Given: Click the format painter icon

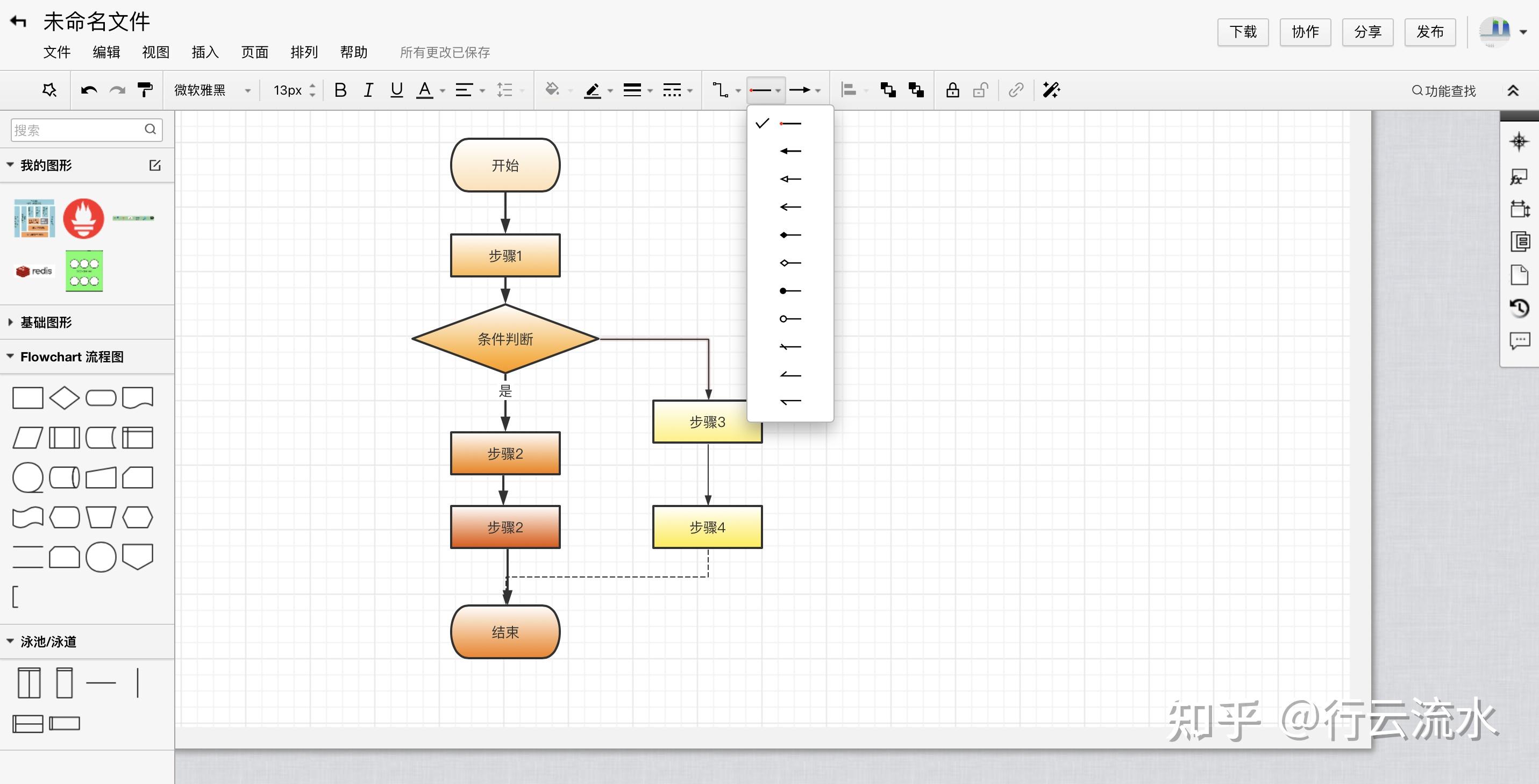Looking at the screenshot, I should 145,90.
